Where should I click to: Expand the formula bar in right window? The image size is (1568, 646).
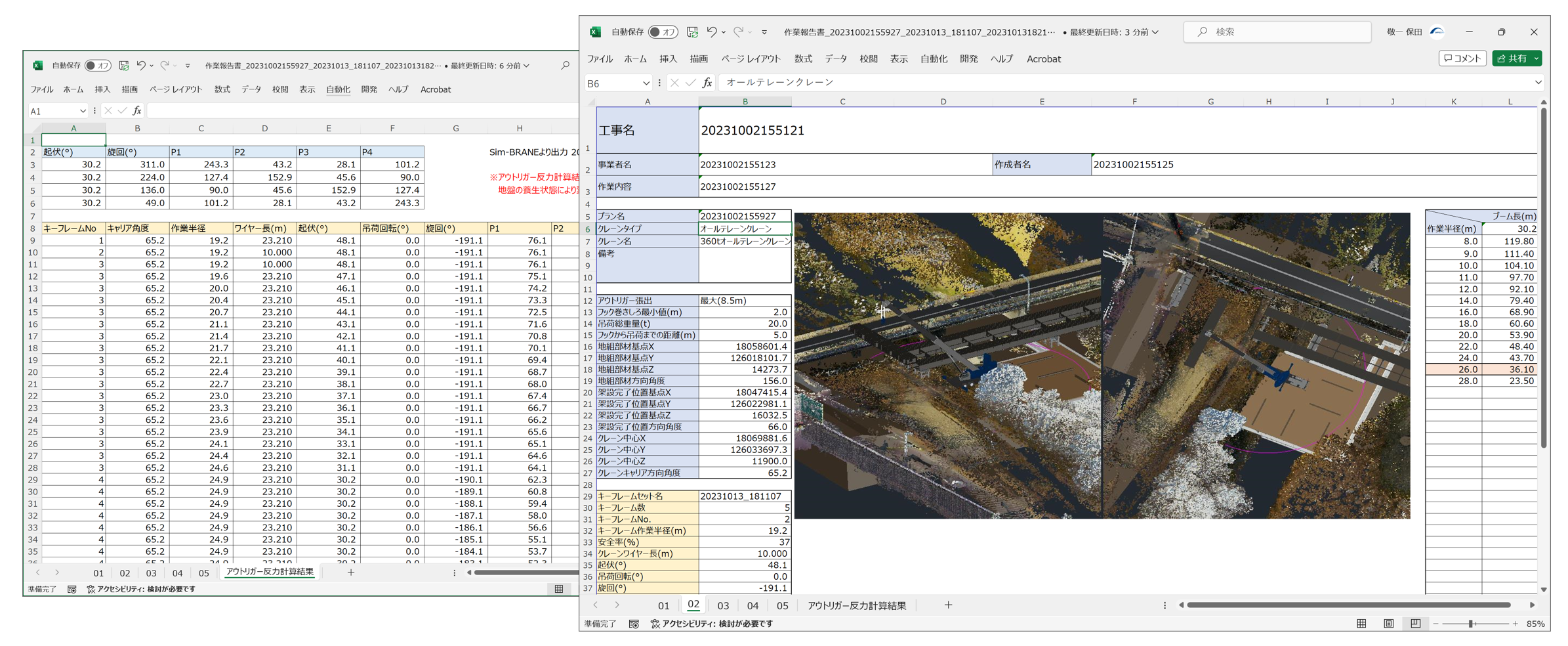click(x=1538, y=83)
